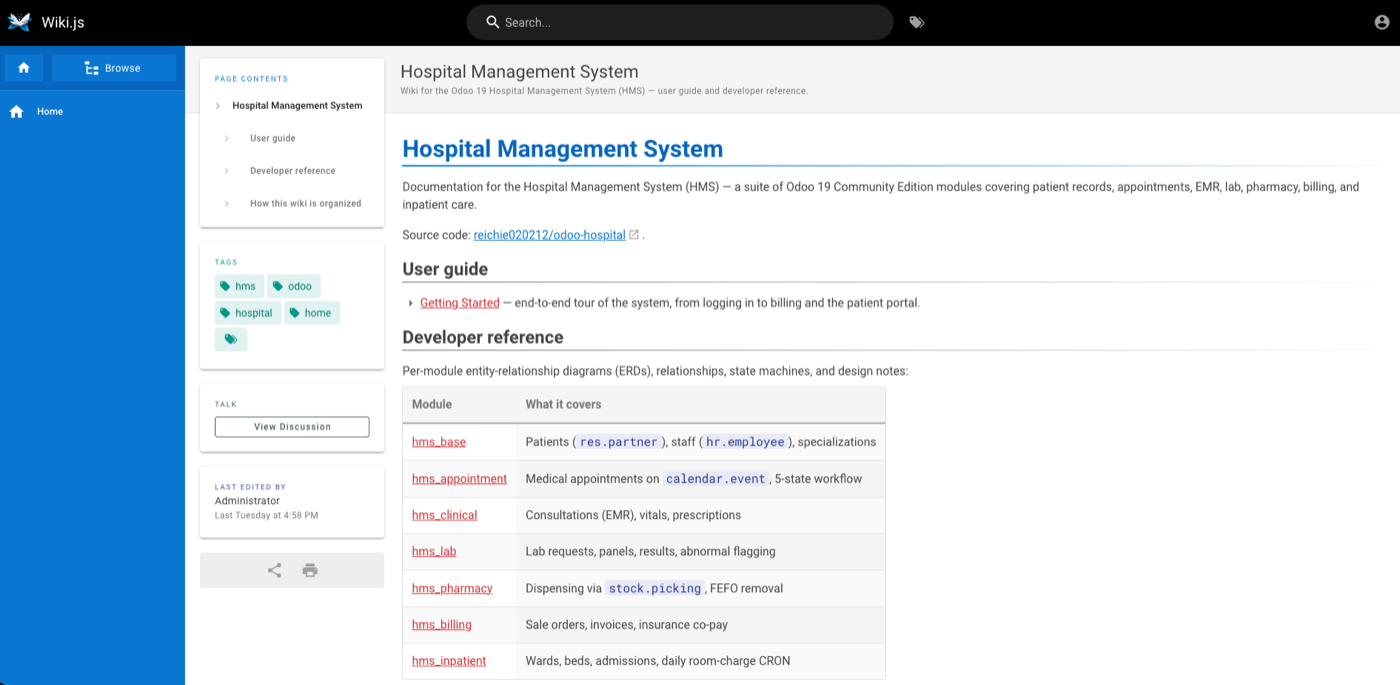Image resolution: width=1400 pixels, height=685 pixels.
Task: Jump to Hospital Management System in page contents
Action: (x=297, y=105)
